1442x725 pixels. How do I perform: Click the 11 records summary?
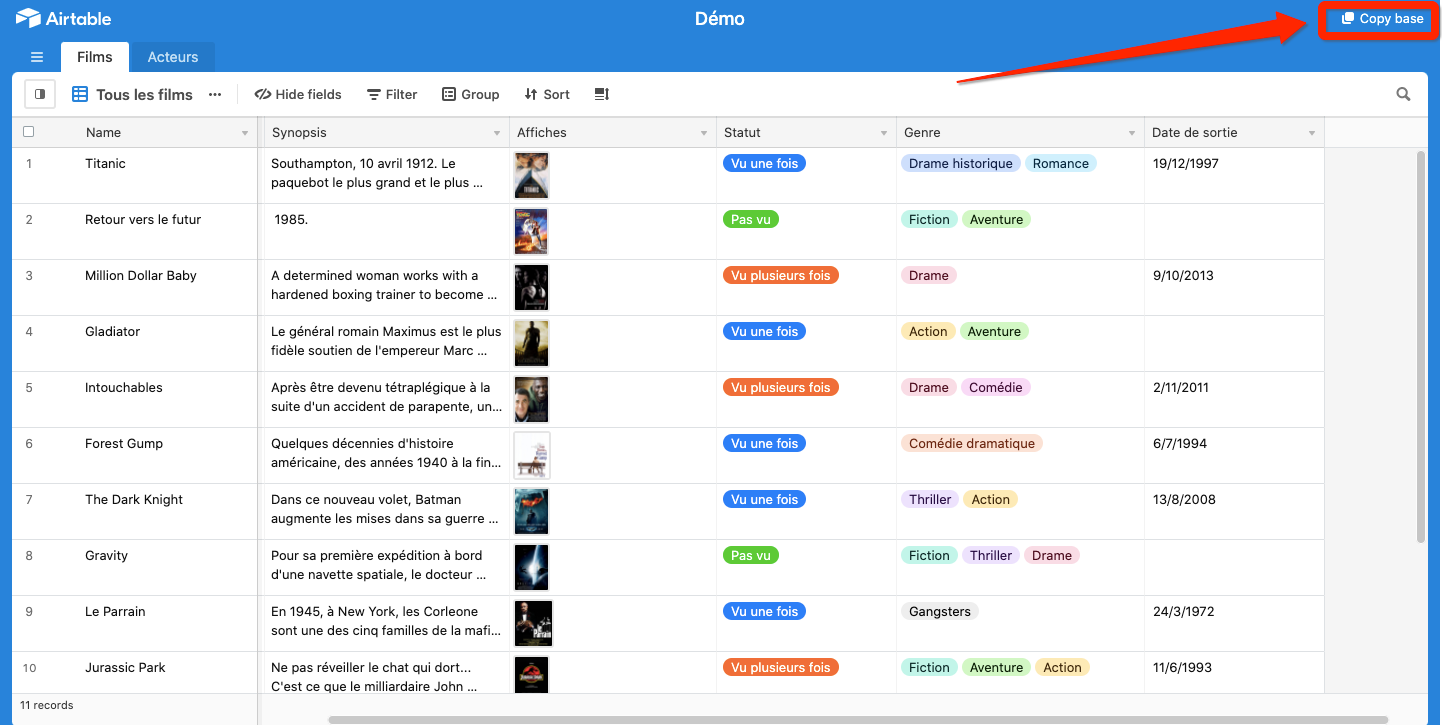click(x=47, y=705)
